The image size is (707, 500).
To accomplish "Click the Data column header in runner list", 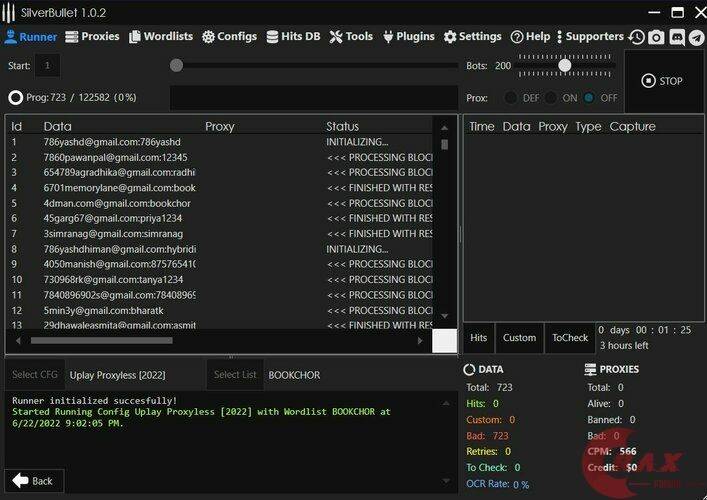I will tap(58, 126).
